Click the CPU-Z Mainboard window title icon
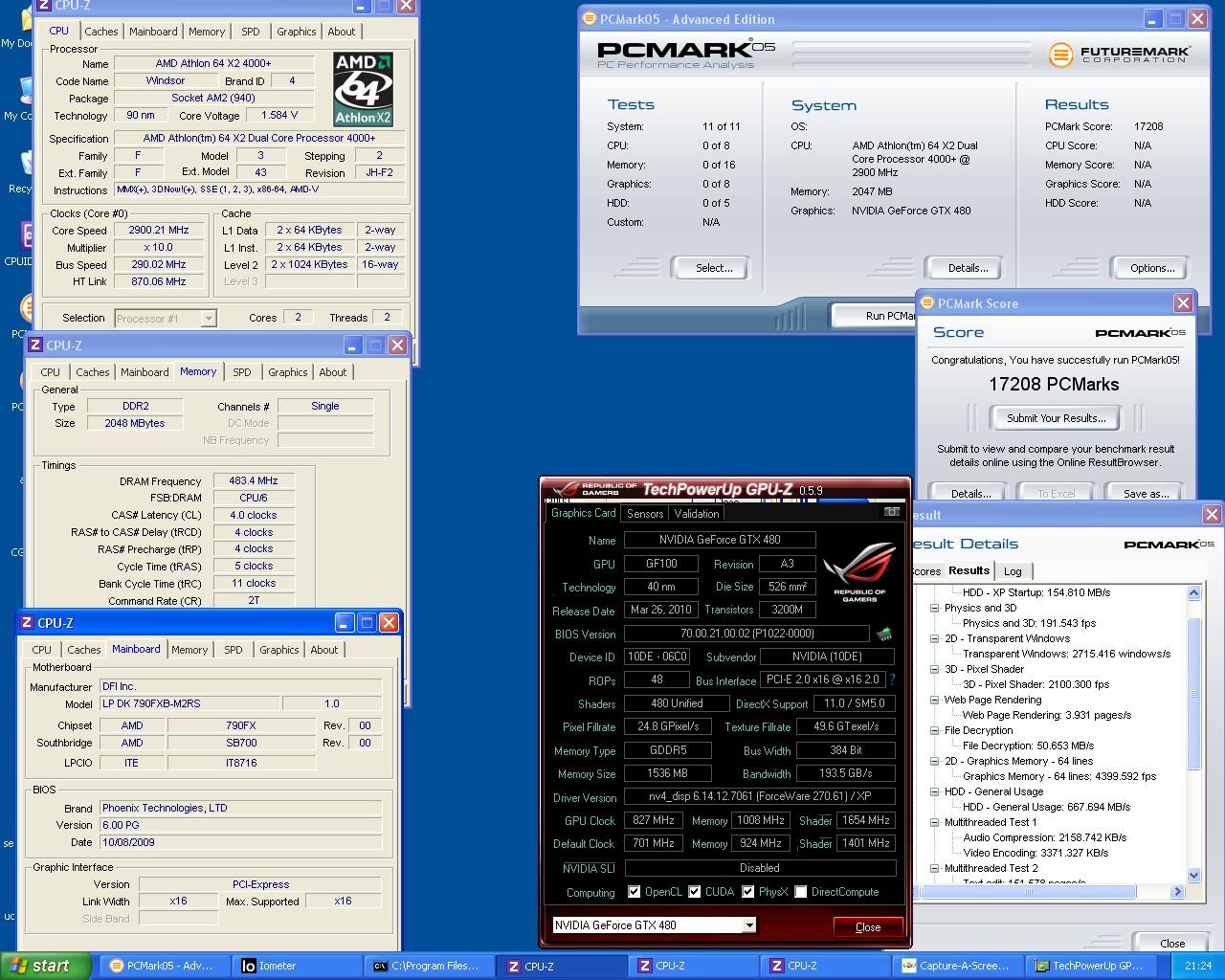Image resolution: width=1225 pixels, height=980 pixels. point(26,623)
